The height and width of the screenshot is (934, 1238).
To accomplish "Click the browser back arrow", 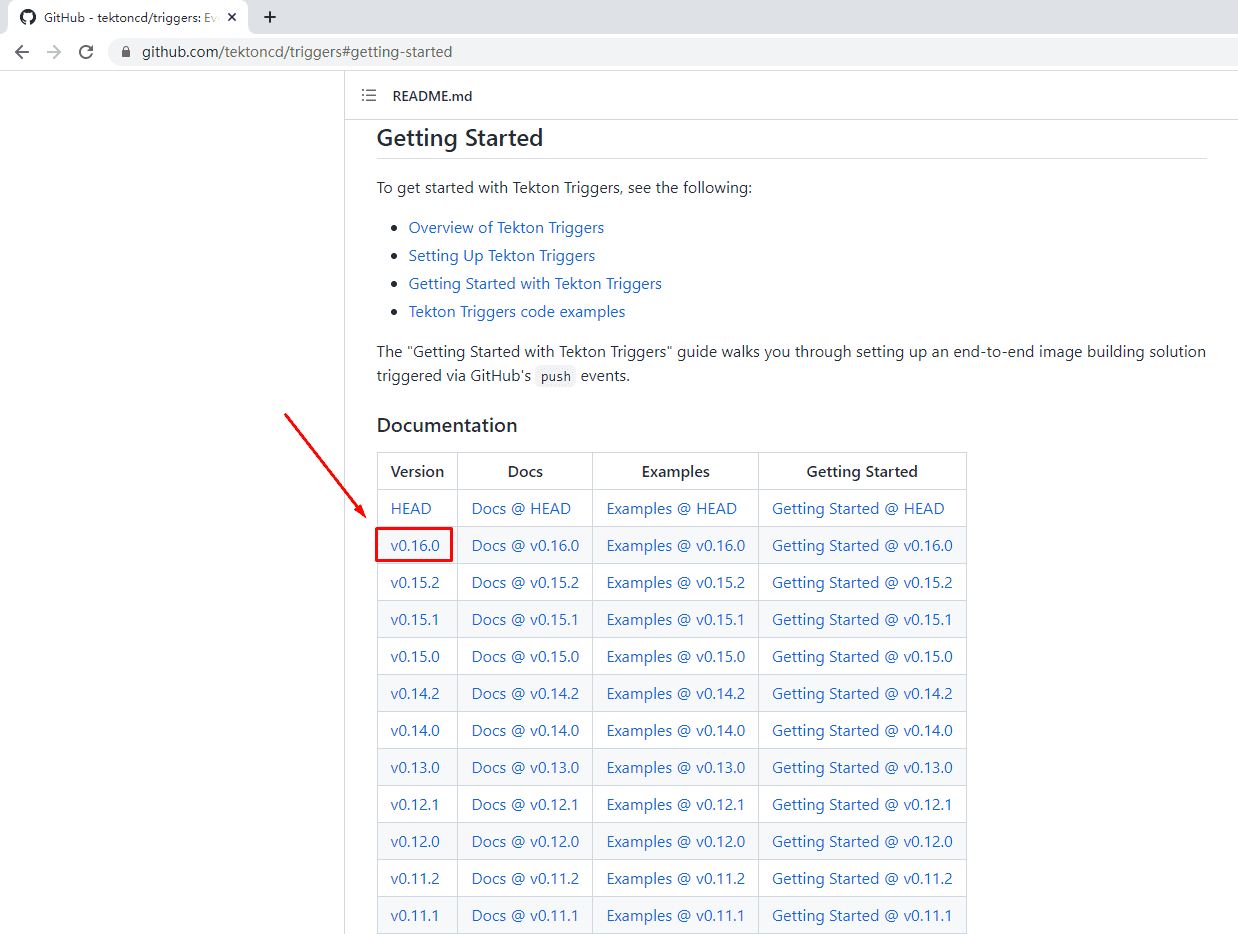I will pyautogui.click(x=22, y=52).
